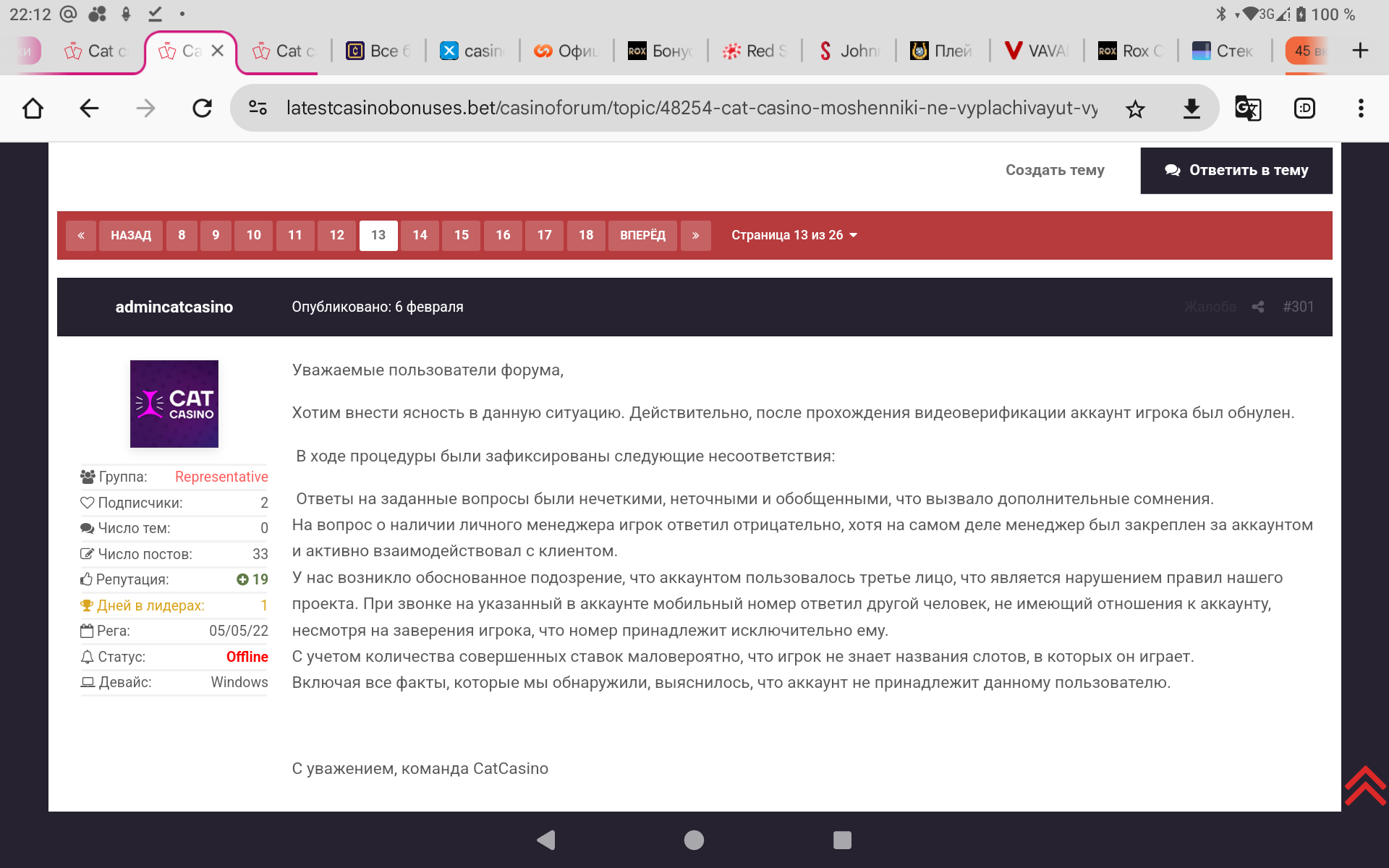The height and width of the screenshot is (868, 1389).
Task: Open downloads via download arrow icon
Action: tap(1191, 109)
